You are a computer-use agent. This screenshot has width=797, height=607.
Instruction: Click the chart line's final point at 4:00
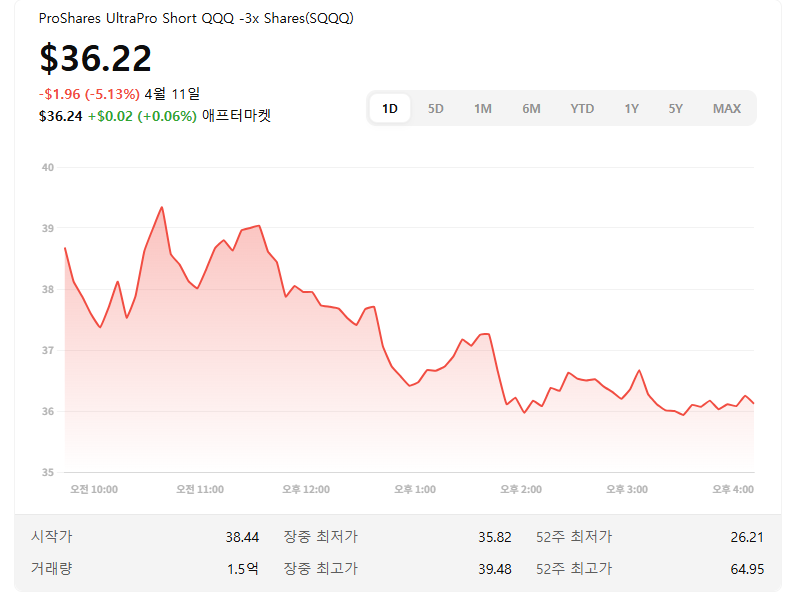753,403
